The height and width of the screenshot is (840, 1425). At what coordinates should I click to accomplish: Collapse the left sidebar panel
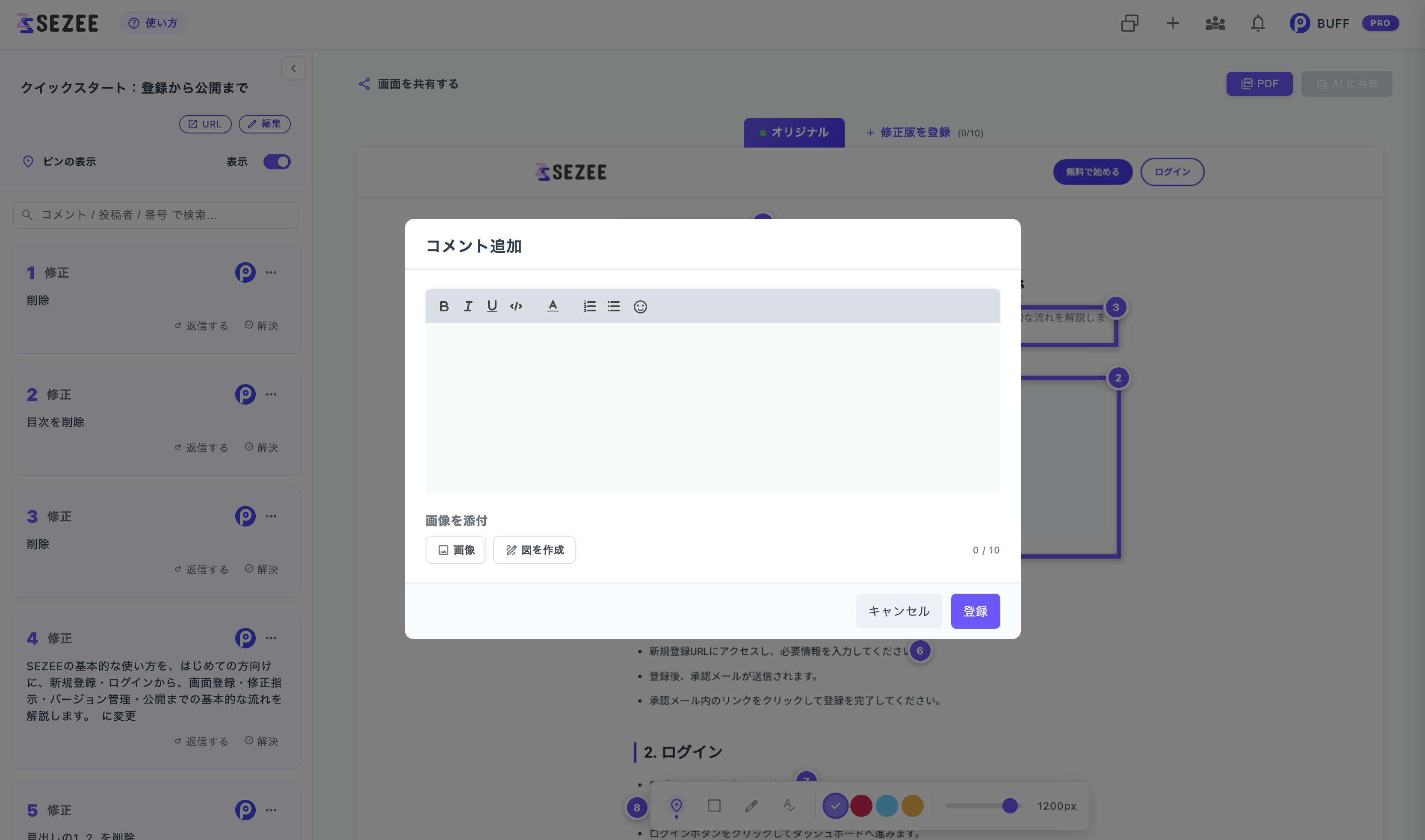[293, 68]
